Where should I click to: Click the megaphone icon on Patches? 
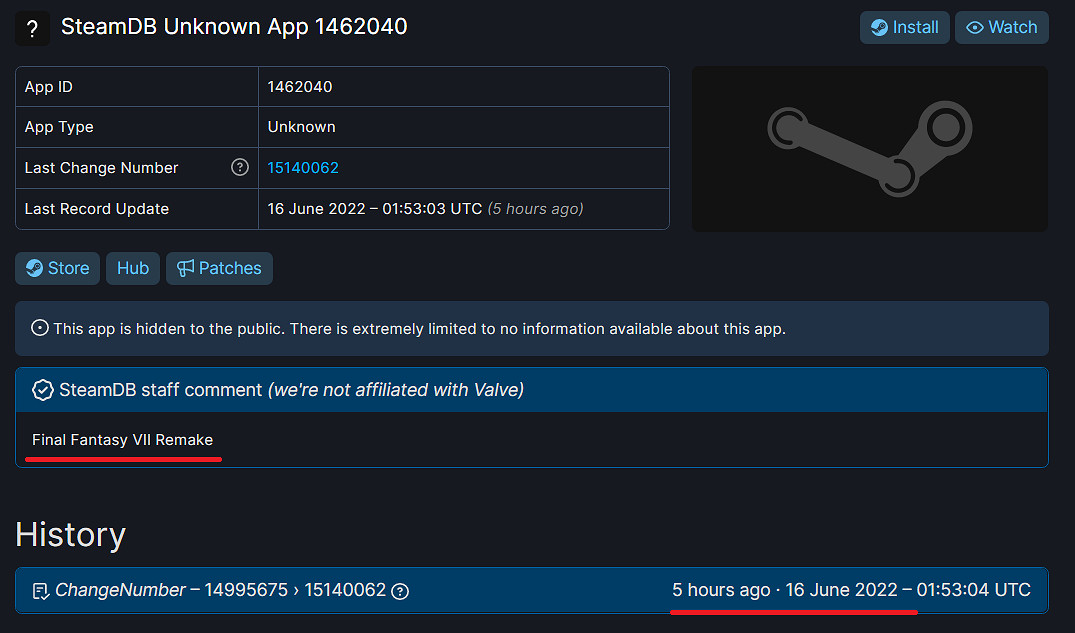click(185, 268)
